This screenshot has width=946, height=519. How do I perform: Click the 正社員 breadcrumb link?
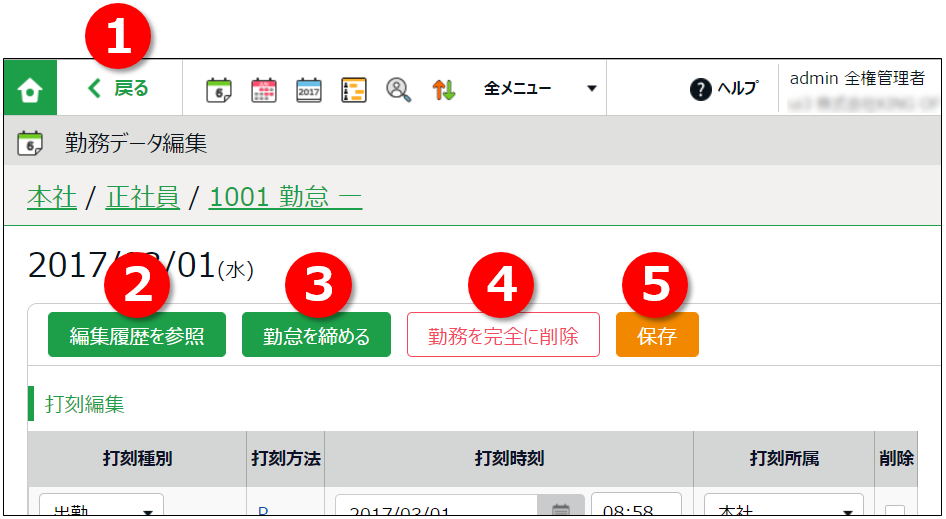point(142,197)
